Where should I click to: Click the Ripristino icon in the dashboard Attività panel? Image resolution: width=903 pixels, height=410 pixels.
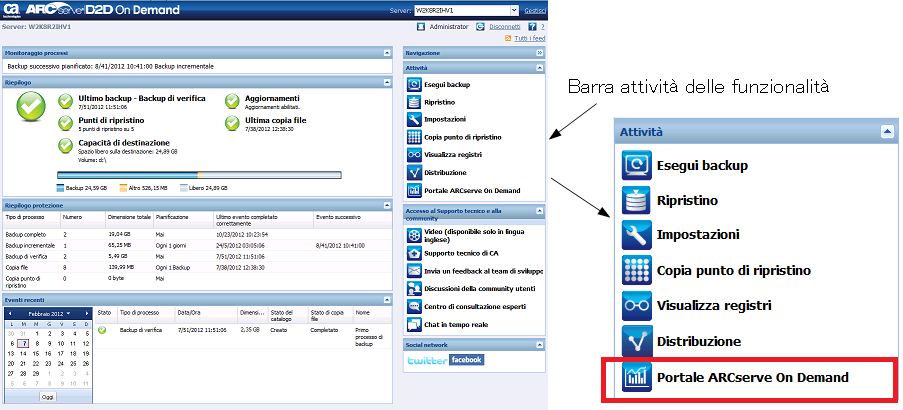414,102
